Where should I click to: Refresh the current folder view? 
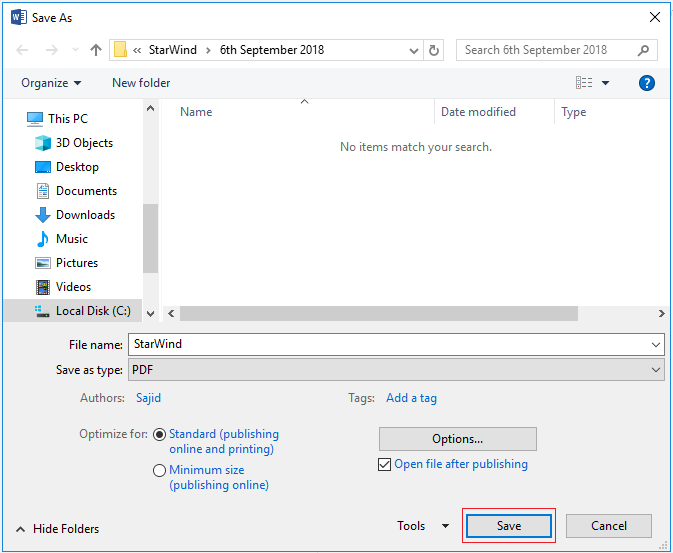[x=434, y=51]
